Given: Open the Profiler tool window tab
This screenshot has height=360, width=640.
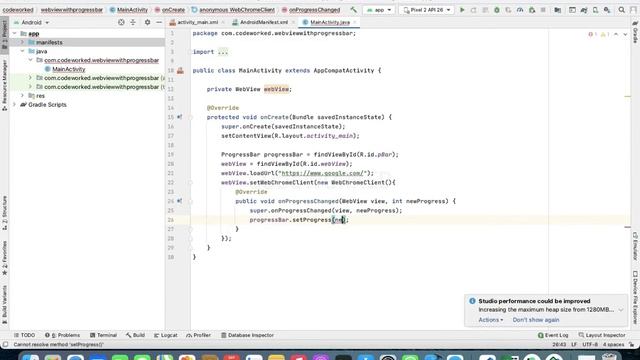Looking at the screenshot, I should (198, 335).
